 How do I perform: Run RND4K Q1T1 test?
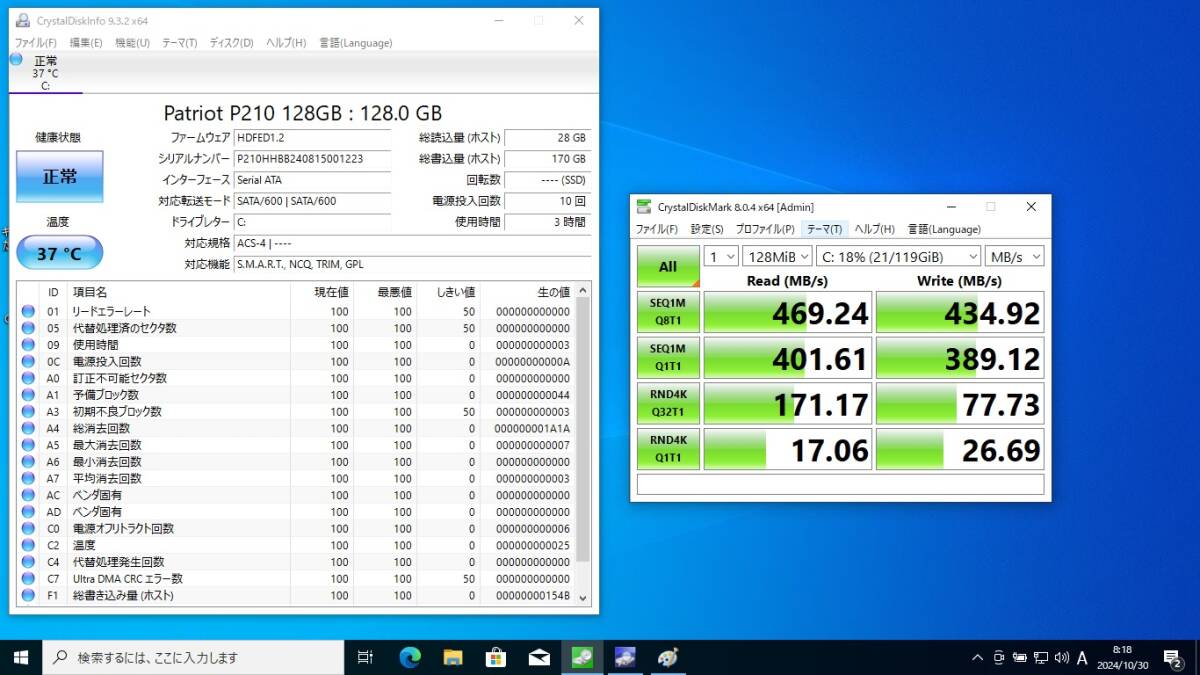668,449
